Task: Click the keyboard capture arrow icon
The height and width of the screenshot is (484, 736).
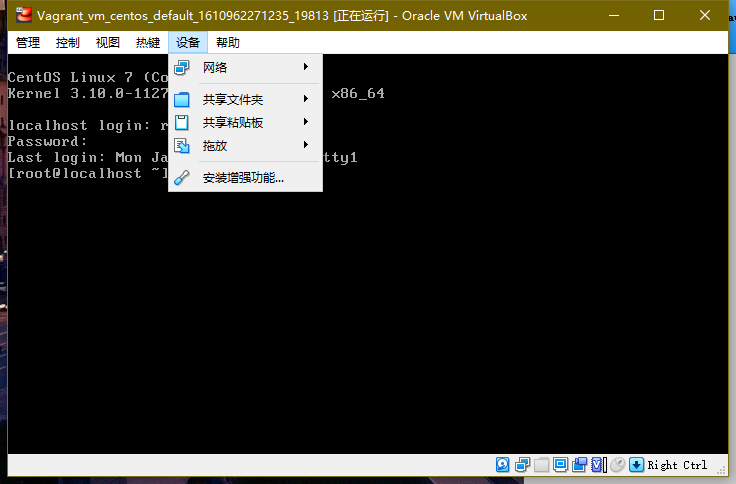Action: tap(636, 465)
